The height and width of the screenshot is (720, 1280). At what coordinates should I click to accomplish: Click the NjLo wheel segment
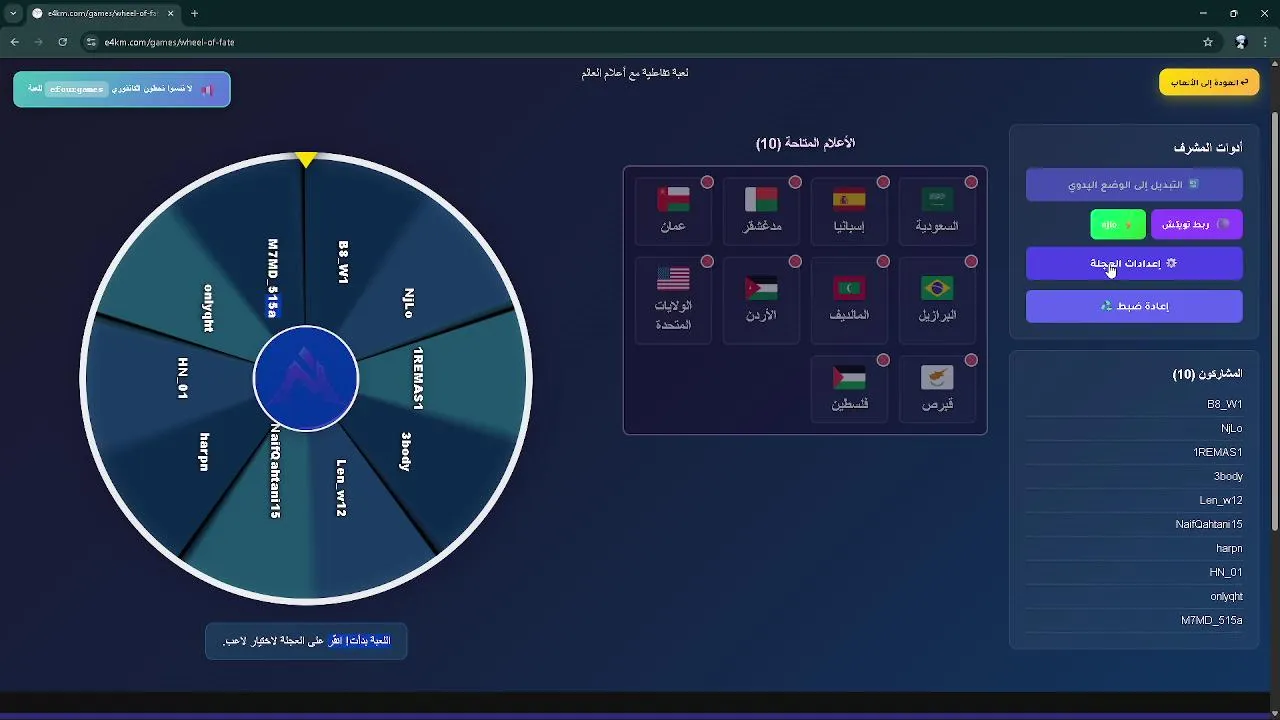409,303
